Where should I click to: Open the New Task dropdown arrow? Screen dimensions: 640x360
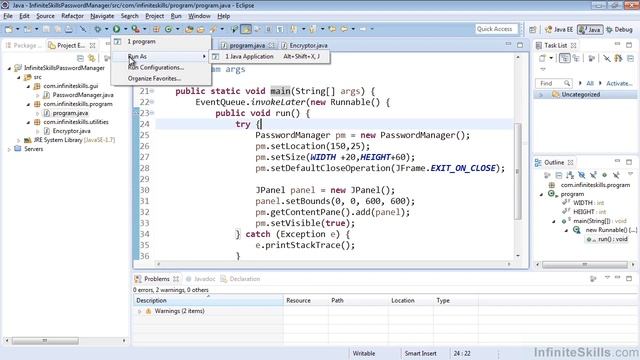click(551, 58)
